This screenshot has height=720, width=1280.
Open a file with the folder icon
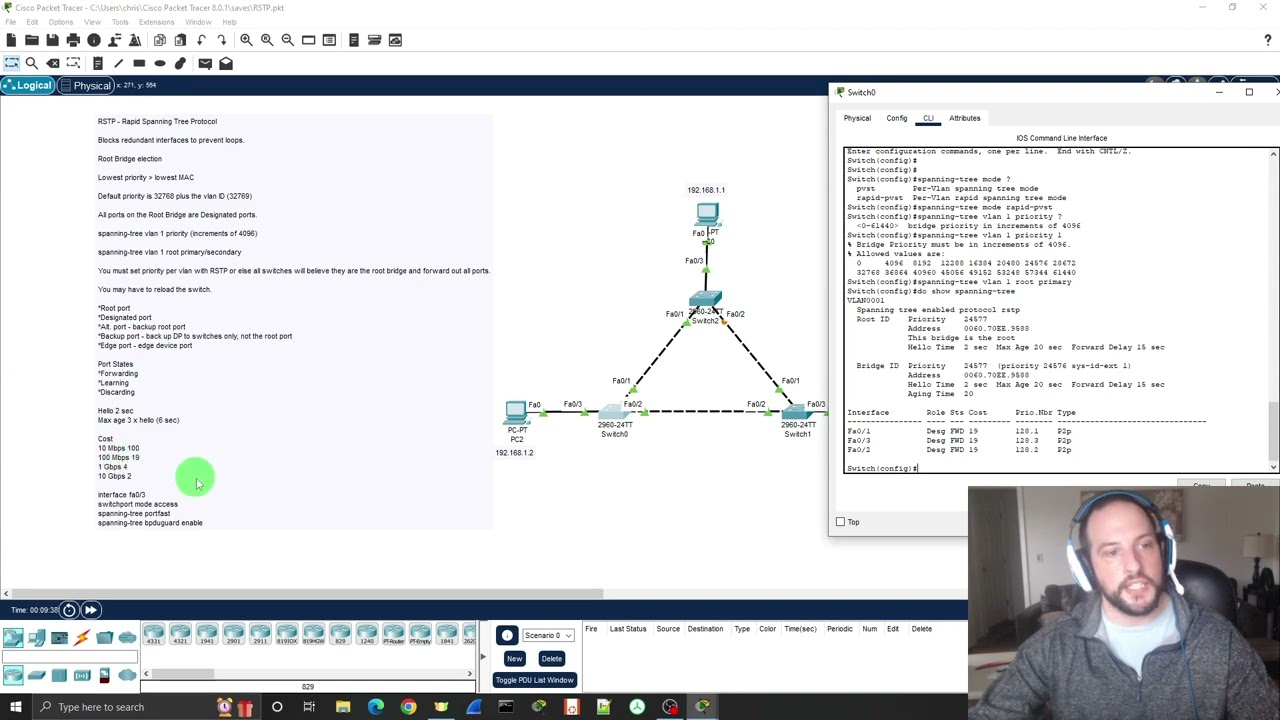pos(32,40)
